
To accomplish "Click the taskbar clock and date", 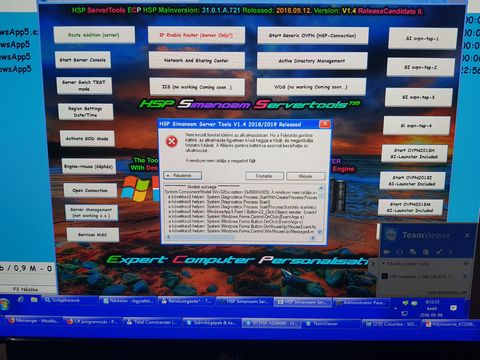I will [432, 308].
